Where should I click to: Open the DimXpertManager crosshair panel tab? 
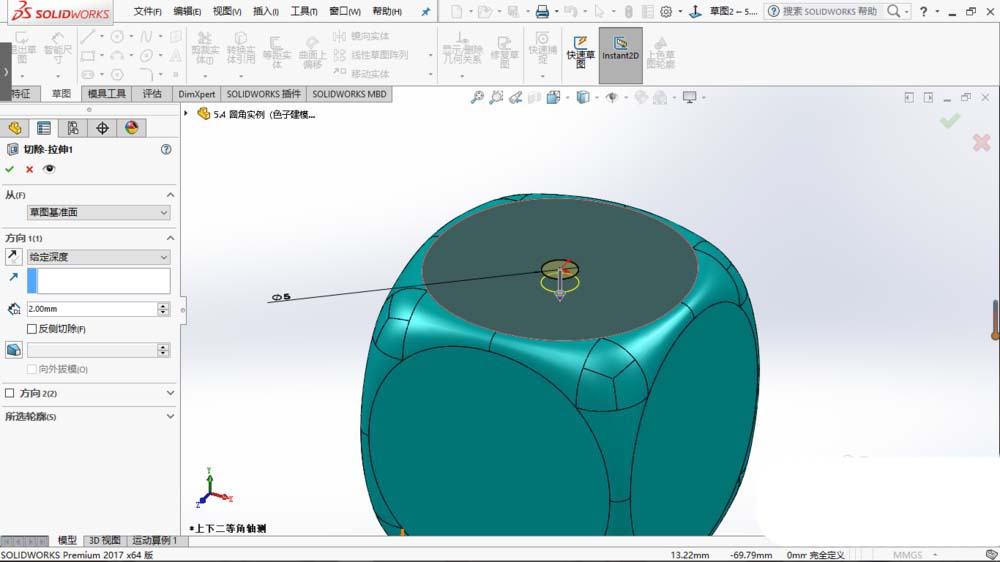click(102, 128)
